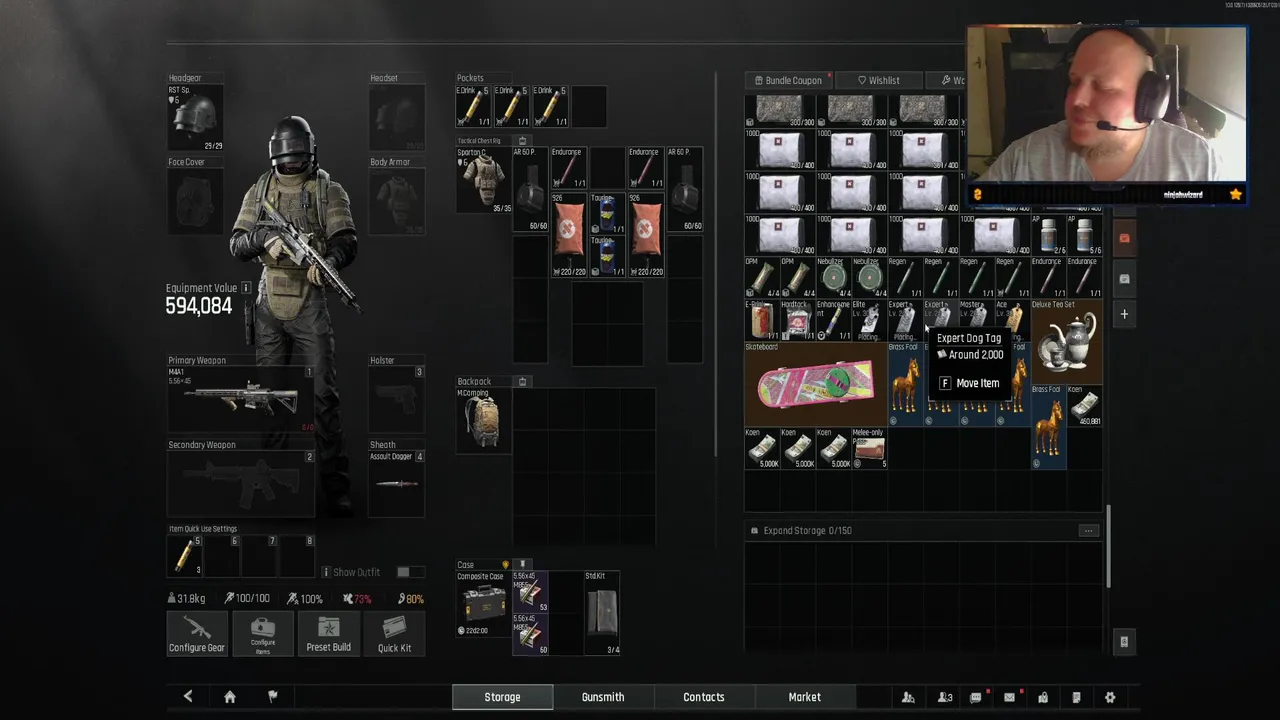Select the Headgear helmet slot
Screen dimensions: 1280x720
tap(195, 118)
